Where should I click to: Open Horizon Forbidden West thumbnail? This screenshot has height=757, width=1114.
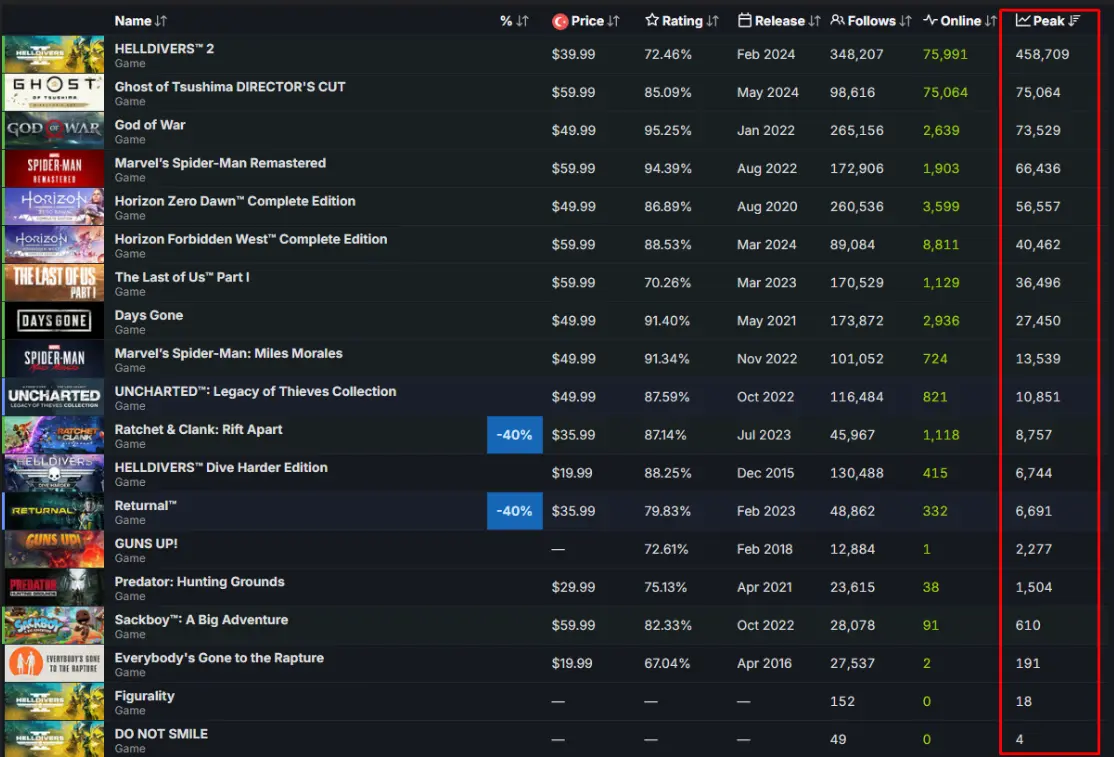point(54,244)
